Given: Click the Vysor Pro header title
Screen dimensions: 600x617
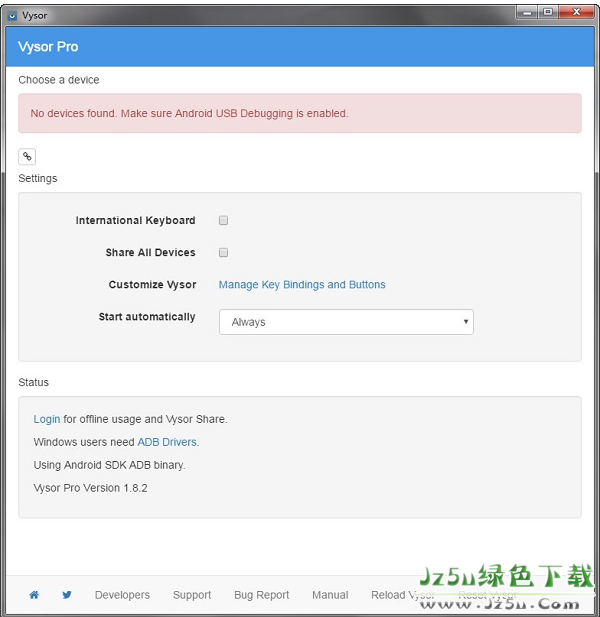Looking at the screenshot, I should tap(48, 46).
